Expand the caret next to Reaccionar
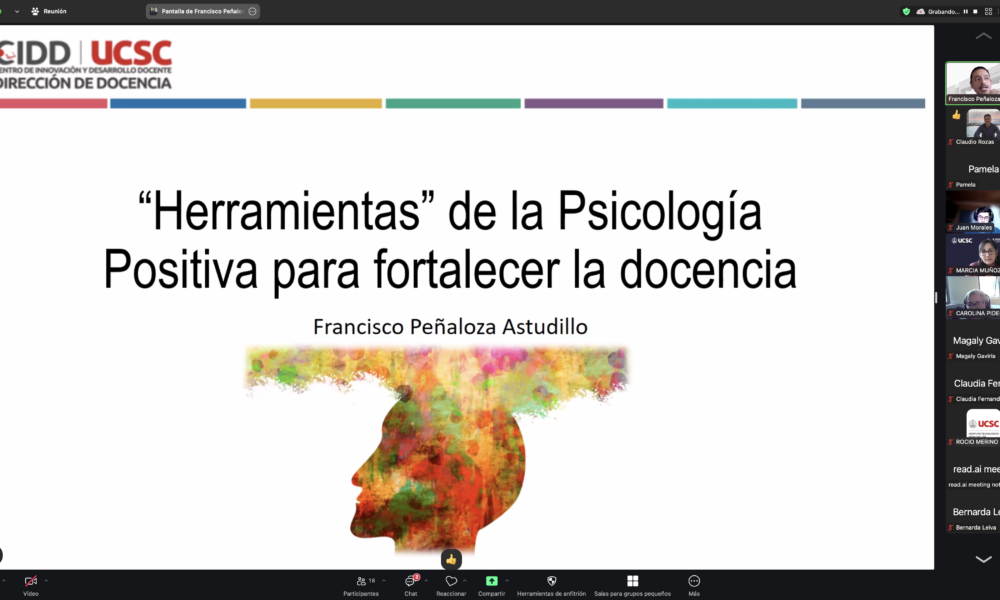 point(465,581)
